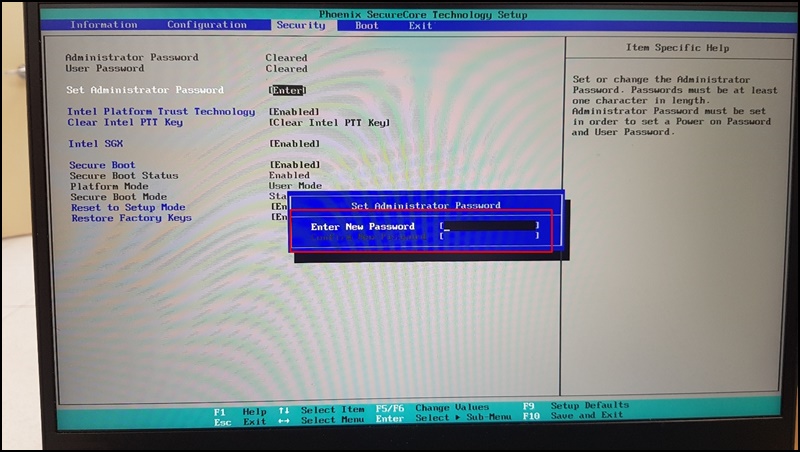Select Clear Intel PTT Key option

point(125,122)
